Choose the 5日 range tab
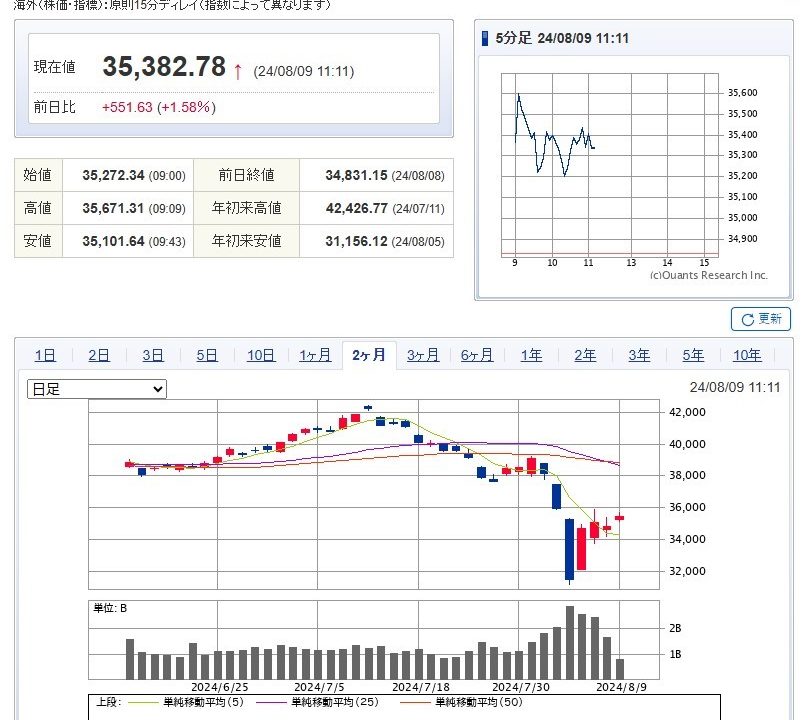Image resolution: width=804 pixels, height=720 pixels. (207, 355)
